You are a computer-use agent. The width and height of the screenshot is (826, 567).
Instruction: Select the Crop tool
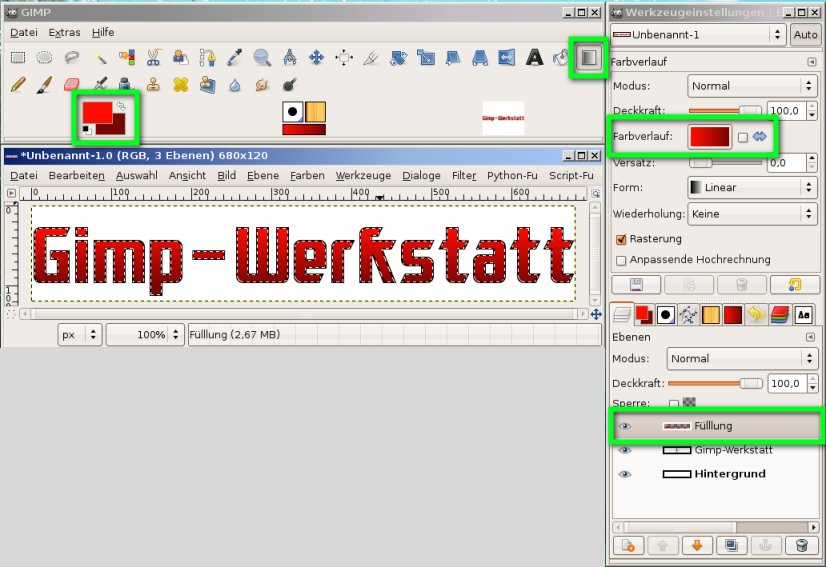[371, 57]
